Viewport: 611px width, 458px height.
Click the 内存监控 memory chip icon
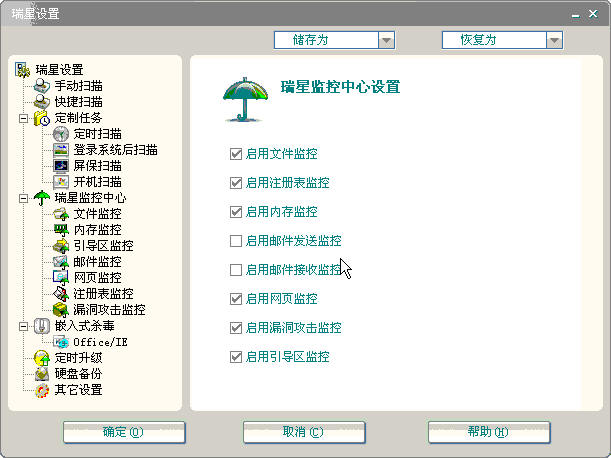pos(61,230)
